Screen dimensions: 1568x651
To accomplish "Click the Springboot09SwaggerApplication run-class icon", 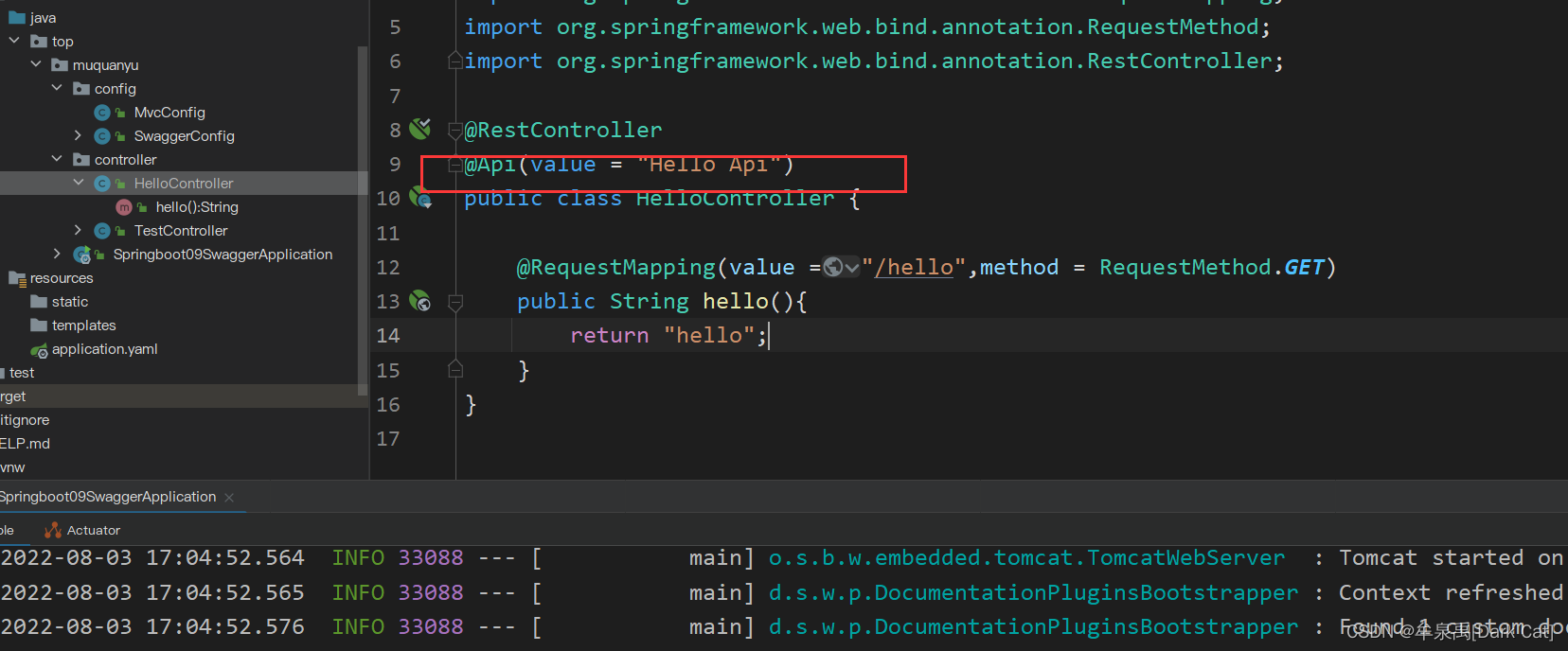I will pyautogui.click(x=82, y=255).
